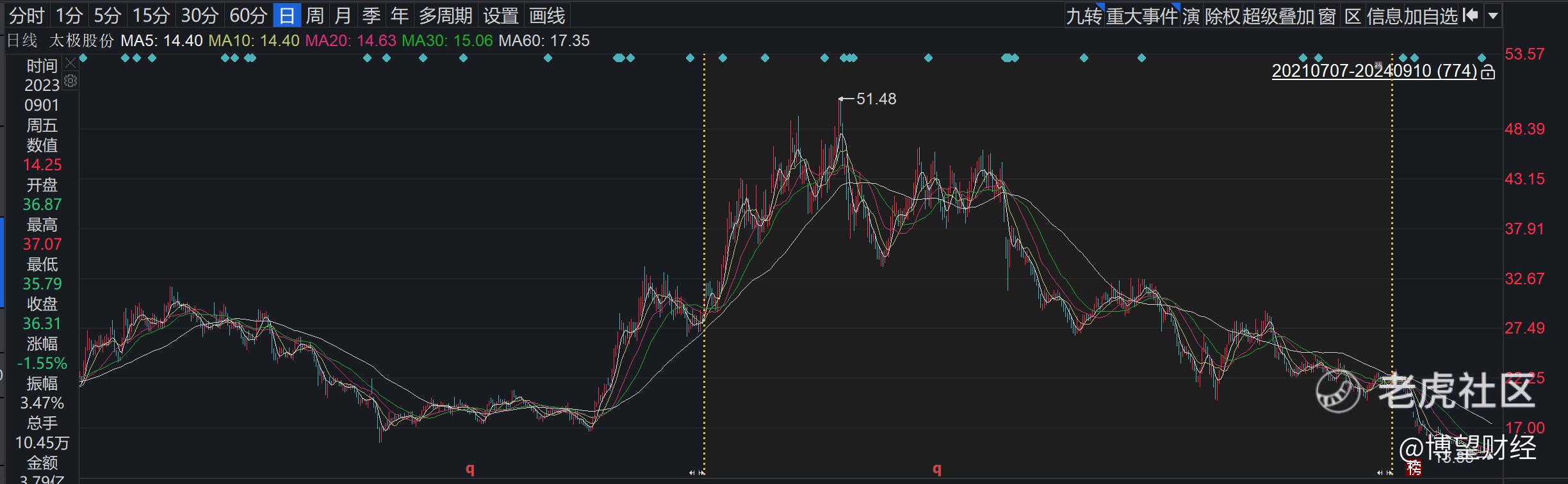
Task: Select the 60分 period tab
Action: coord(249,15)
